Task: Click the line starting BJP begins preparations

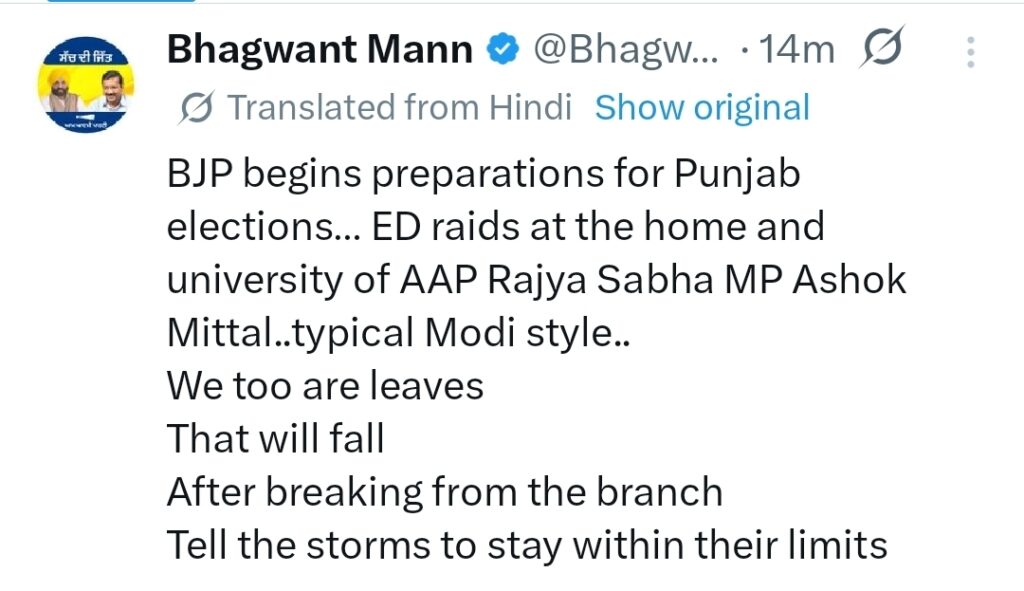Action: point(484,176)
